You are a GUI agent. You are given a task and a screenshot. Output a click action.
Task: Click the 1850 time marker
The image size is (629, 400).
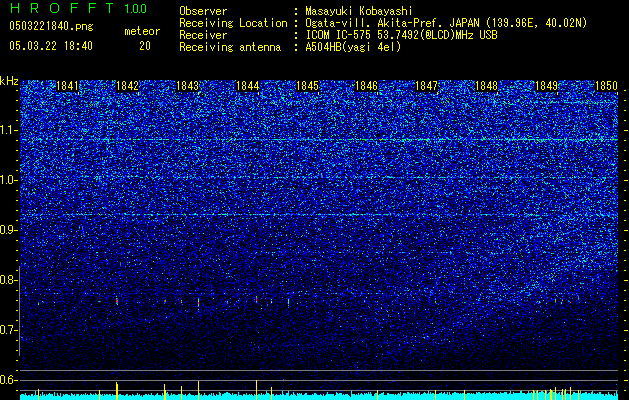click(606, 86)
